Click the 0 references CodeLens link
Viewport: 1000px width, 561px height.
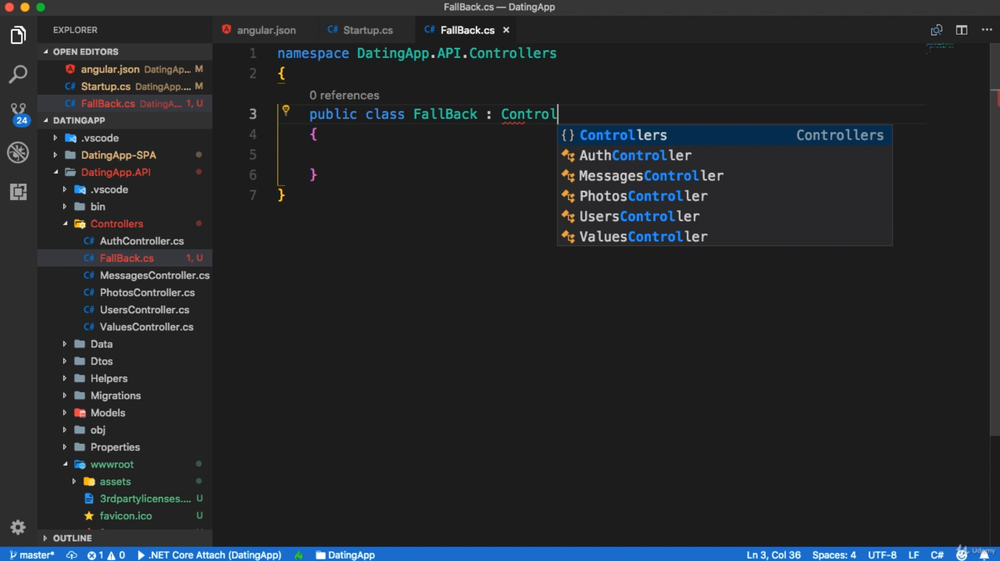pos(344,96)
